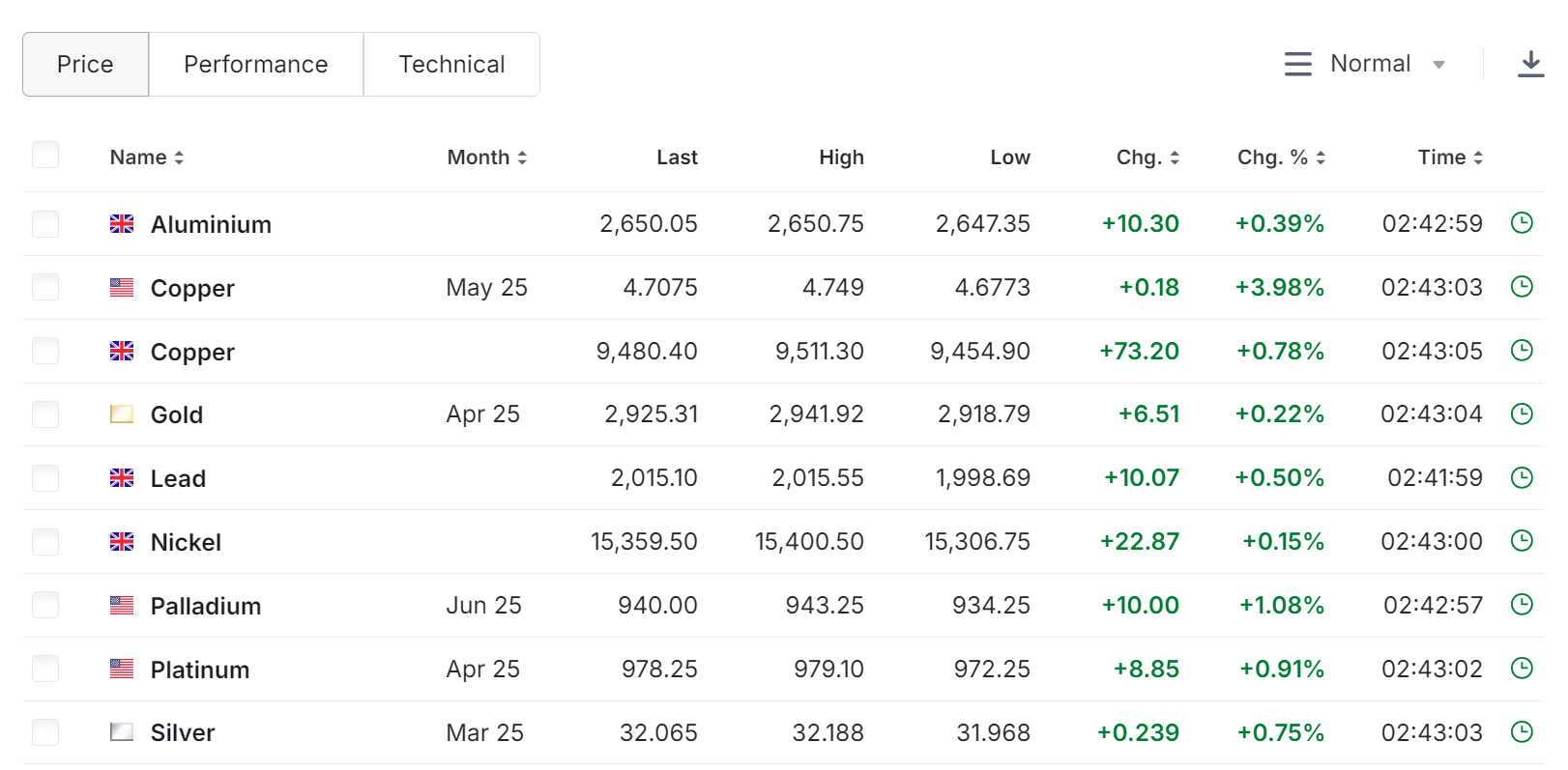
Task: Sort the table by Chg. % column
Action: point(1281,157)
